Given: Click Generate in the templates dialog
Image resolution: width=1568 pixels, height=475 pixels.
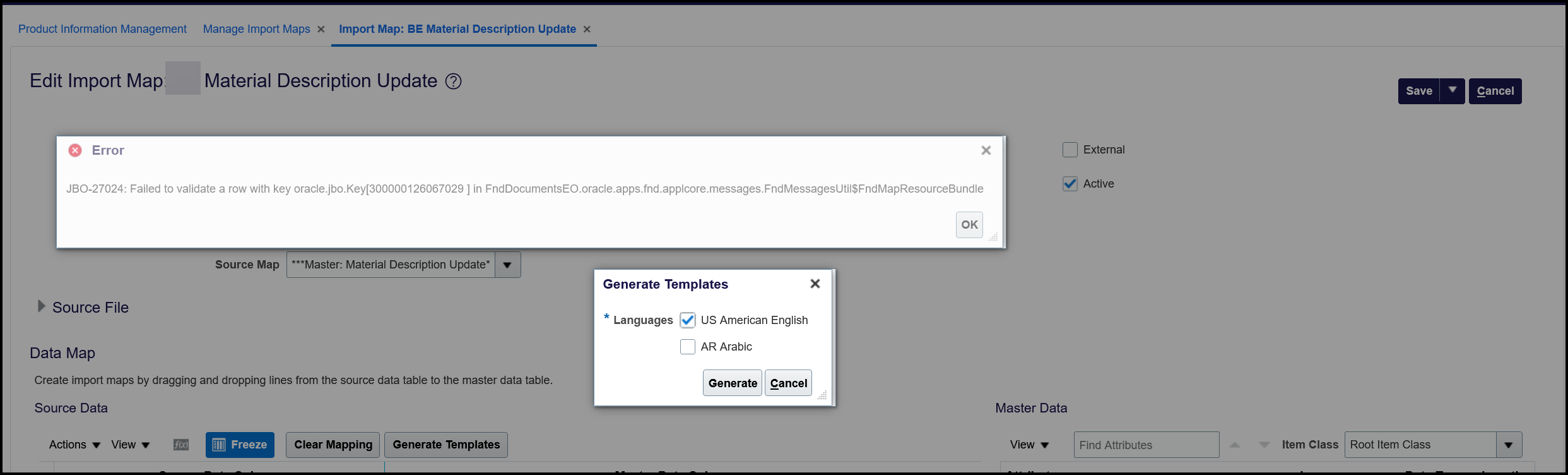Looking at the screenshot, I should 733,383.
